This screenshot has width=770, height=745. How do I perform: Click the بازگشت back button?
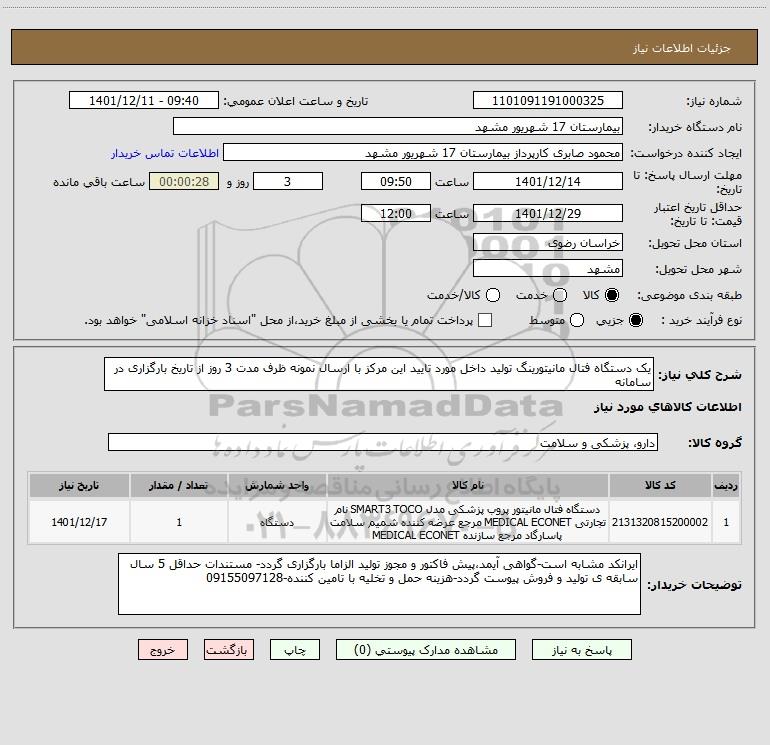click(x=229, y=650)
